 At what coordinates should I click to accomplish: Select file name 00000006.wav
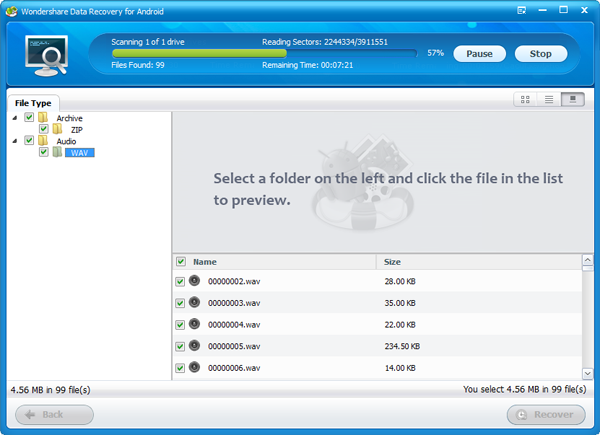point(234,368)
